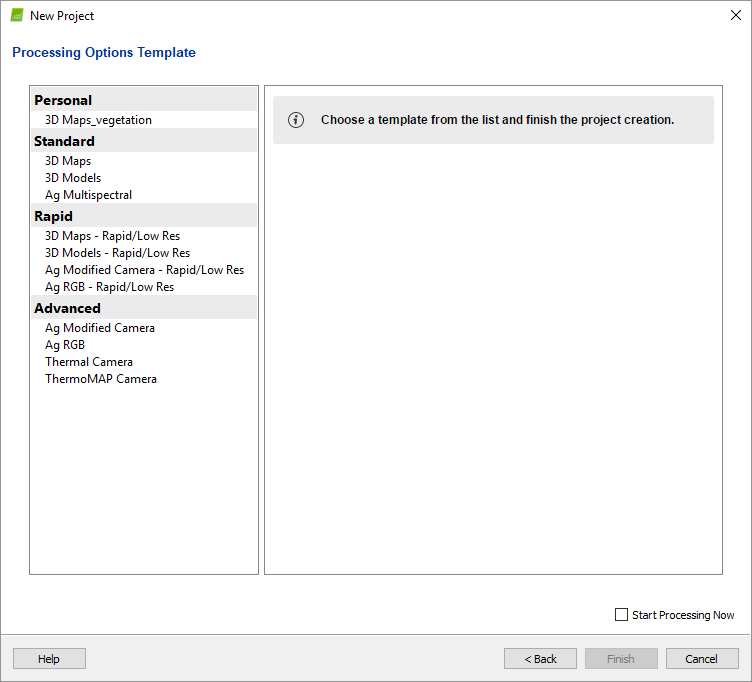Select the 3D Maps standard template
Viewport: 752px width, 682px height.
(x=68, y=161)
